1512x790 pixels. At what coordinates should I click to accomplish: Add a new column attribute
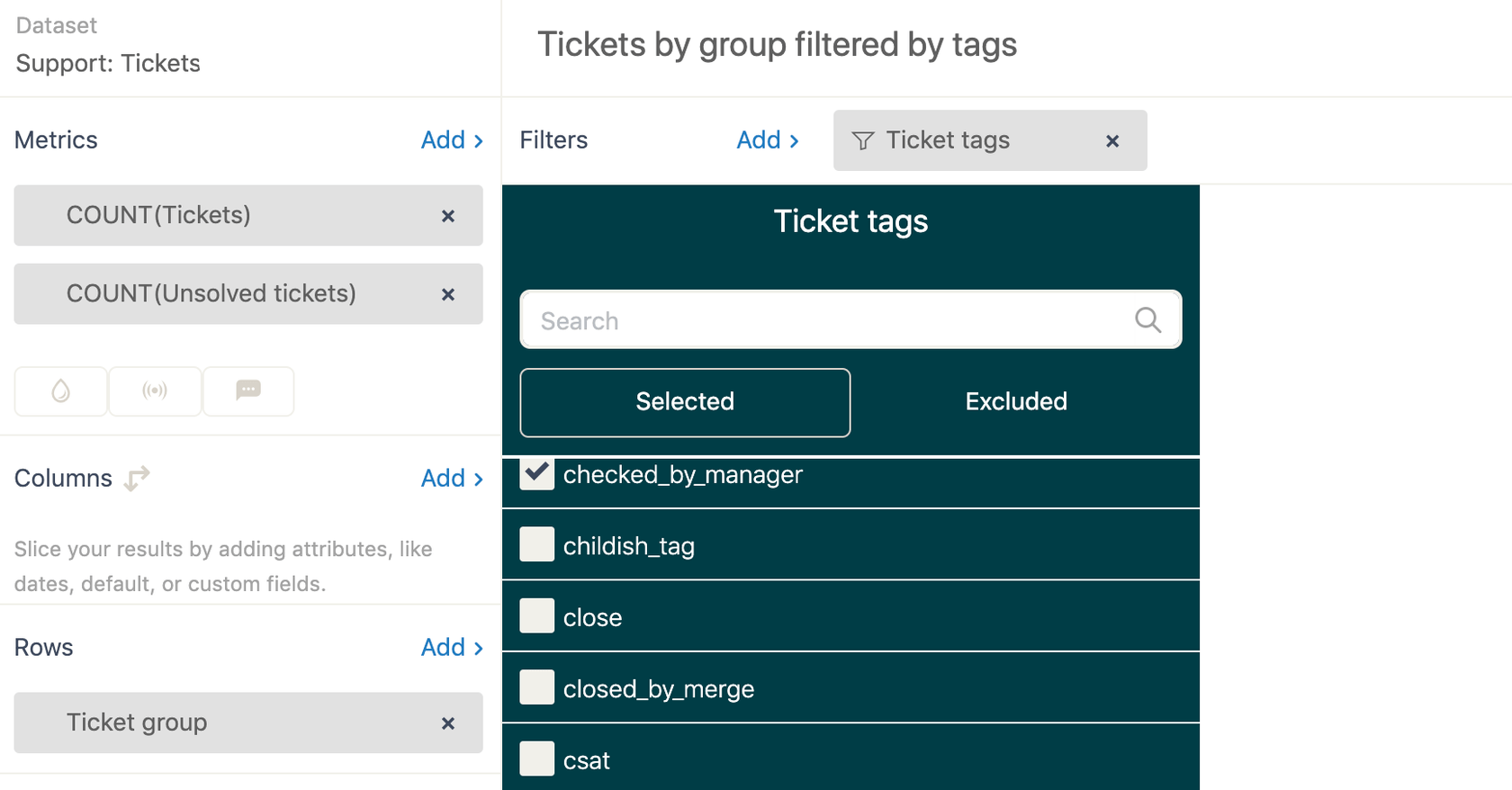pos(452,479)
